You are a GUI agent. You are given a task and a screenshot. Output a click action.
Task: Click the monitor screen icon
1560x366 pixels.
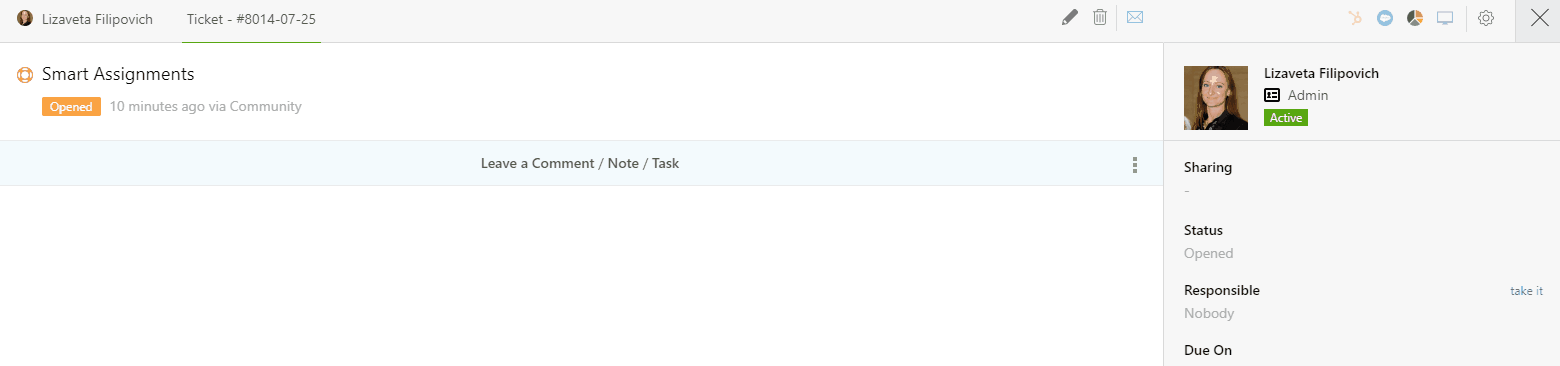(x=1445, y=18)
